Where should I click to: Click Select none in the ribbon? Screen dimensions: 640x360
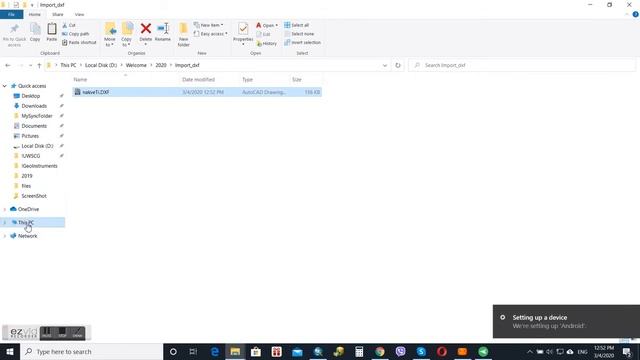[x=299, y=34]
